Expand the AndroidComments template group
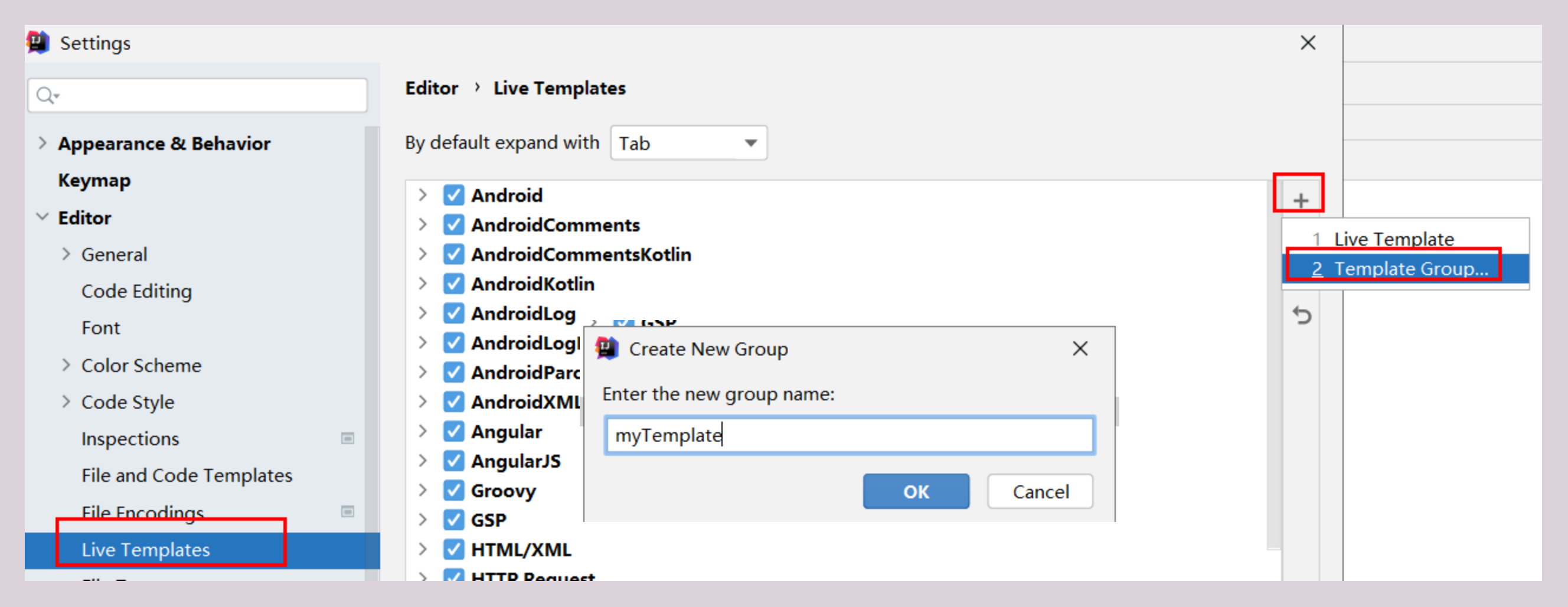The width and height of the screenshot is (1568, 607). 423,224
